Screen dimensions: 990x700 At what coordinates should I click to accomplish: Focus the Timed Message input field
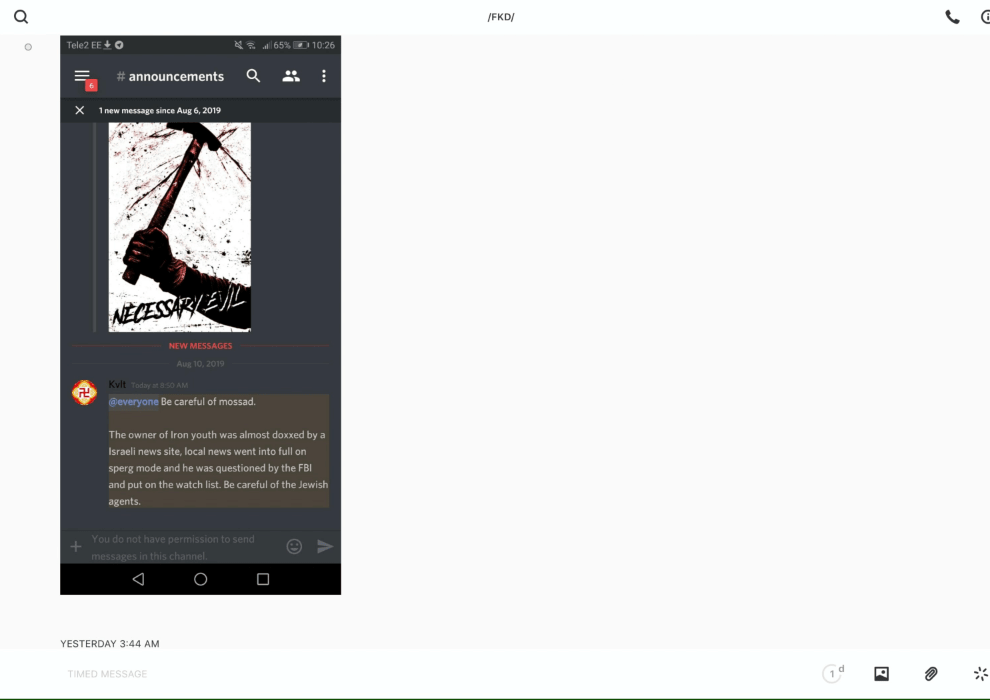(x=400, y=674)
